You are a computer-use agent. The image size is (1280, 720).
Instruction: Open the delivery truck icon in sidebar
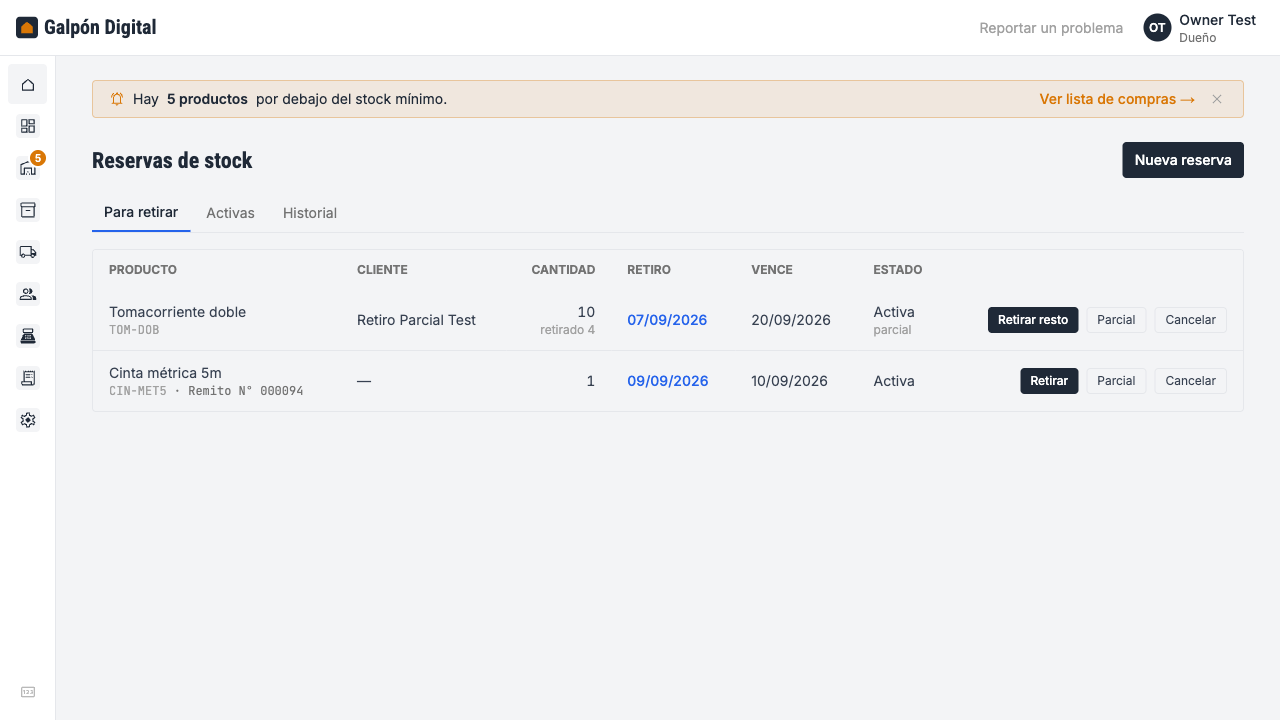pyautogui.click(x=28, y=252)
